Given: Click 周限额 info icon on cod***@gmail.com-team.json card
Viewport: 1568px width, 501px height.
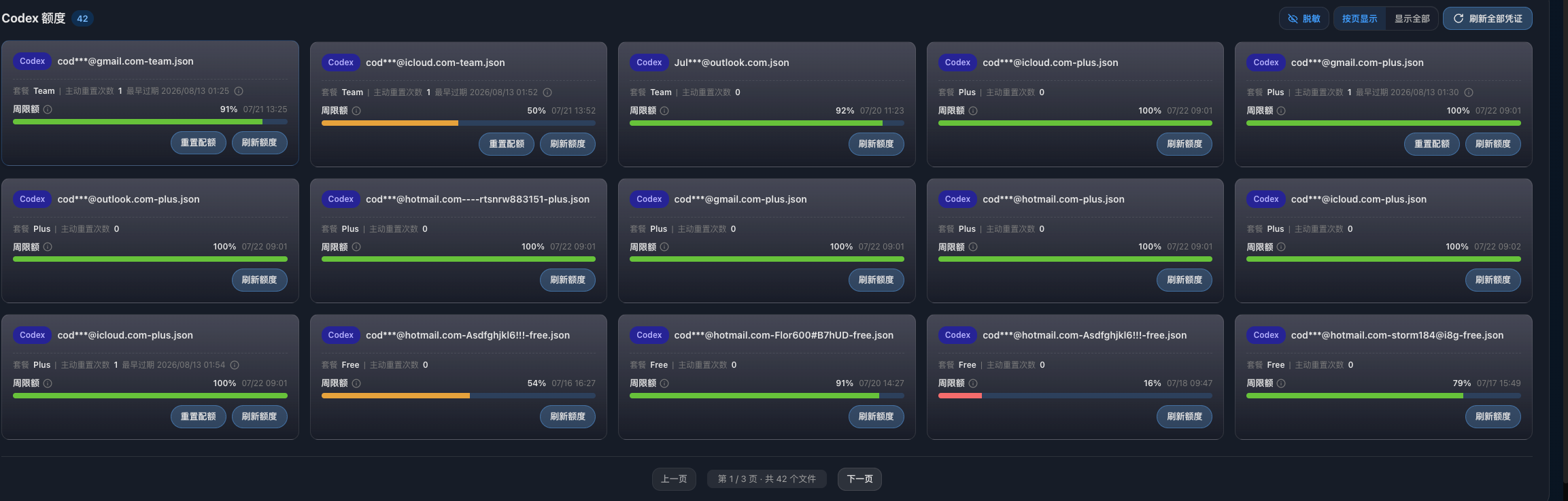Looking at the screenshot, I should (48, 109).
